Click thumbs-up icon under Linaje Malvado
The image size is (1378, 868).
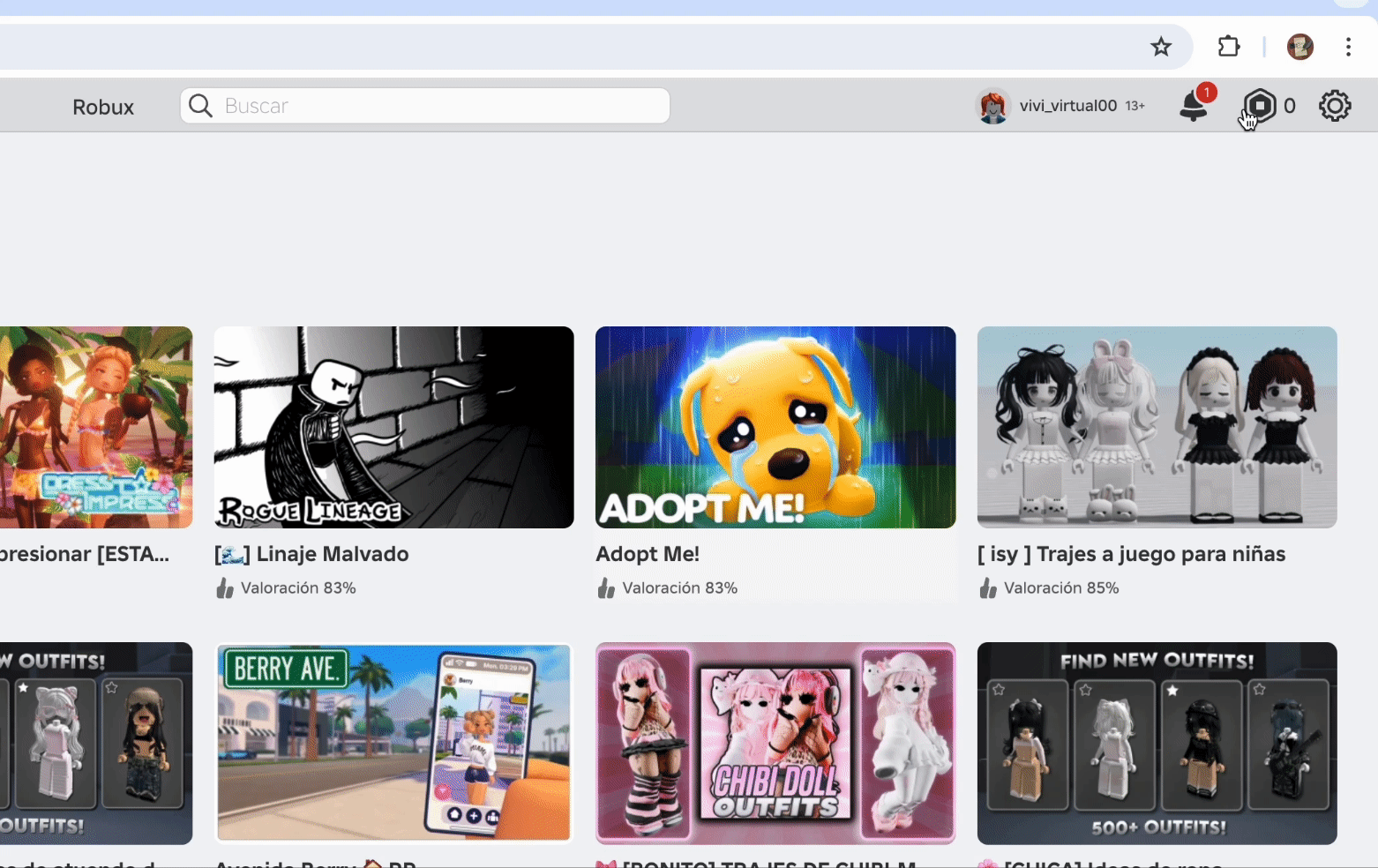tap(225, 587)
